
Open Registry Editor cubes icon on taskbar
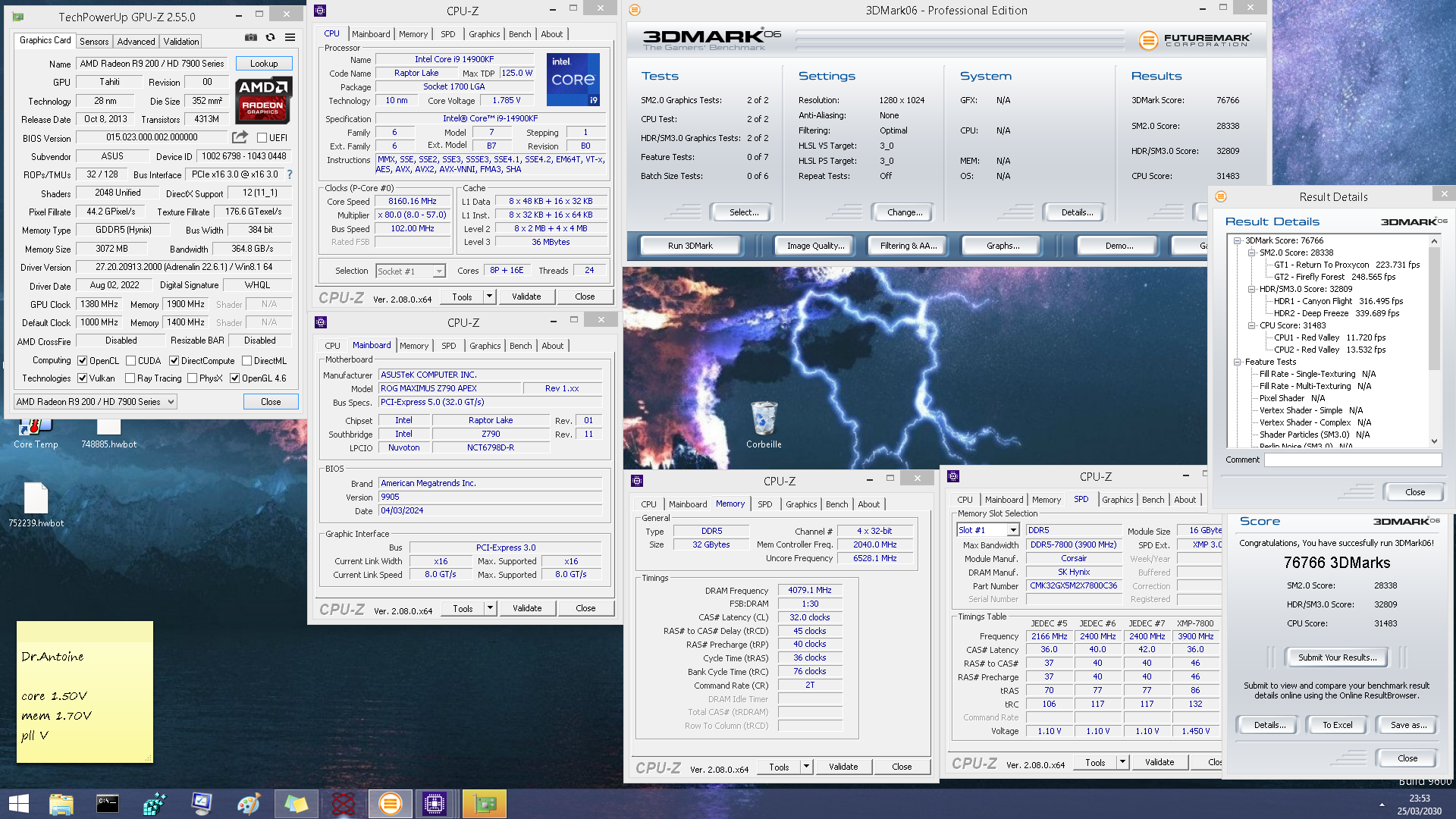[x=154, y=804]
